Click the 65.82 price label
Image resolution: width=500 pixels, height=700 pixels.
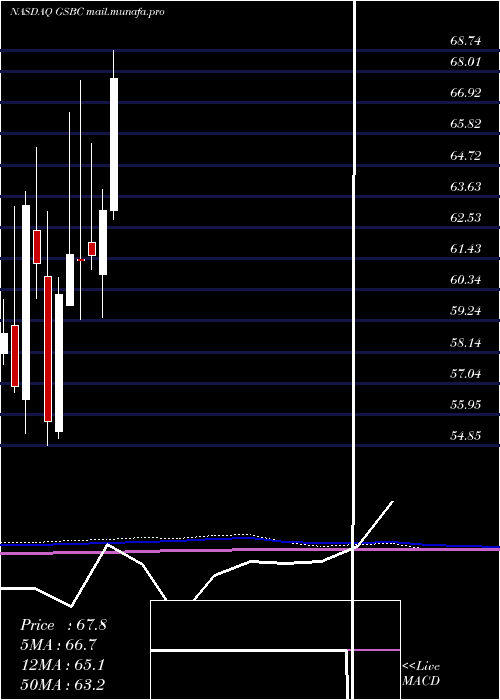coord(466,124)
